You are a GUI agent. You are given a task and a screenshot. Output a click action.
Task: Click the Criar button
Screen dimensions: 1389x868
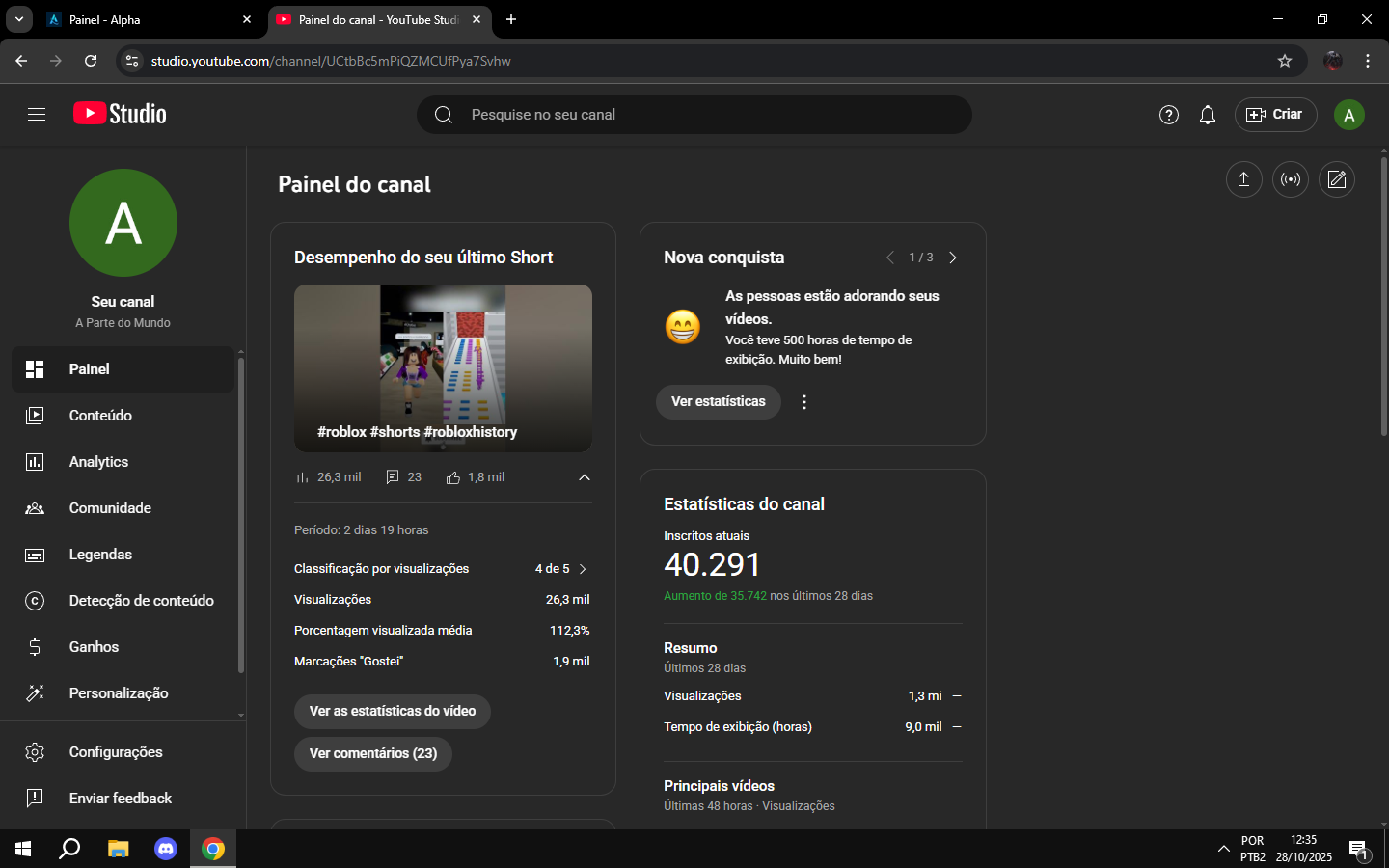coord(1275,115)
